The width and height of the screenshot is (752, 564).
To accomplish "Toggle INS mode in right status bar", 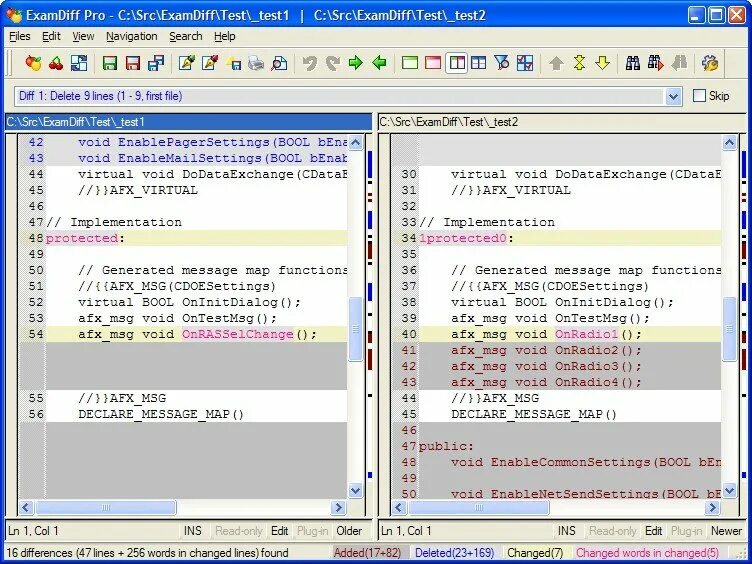I will point(566,531).
